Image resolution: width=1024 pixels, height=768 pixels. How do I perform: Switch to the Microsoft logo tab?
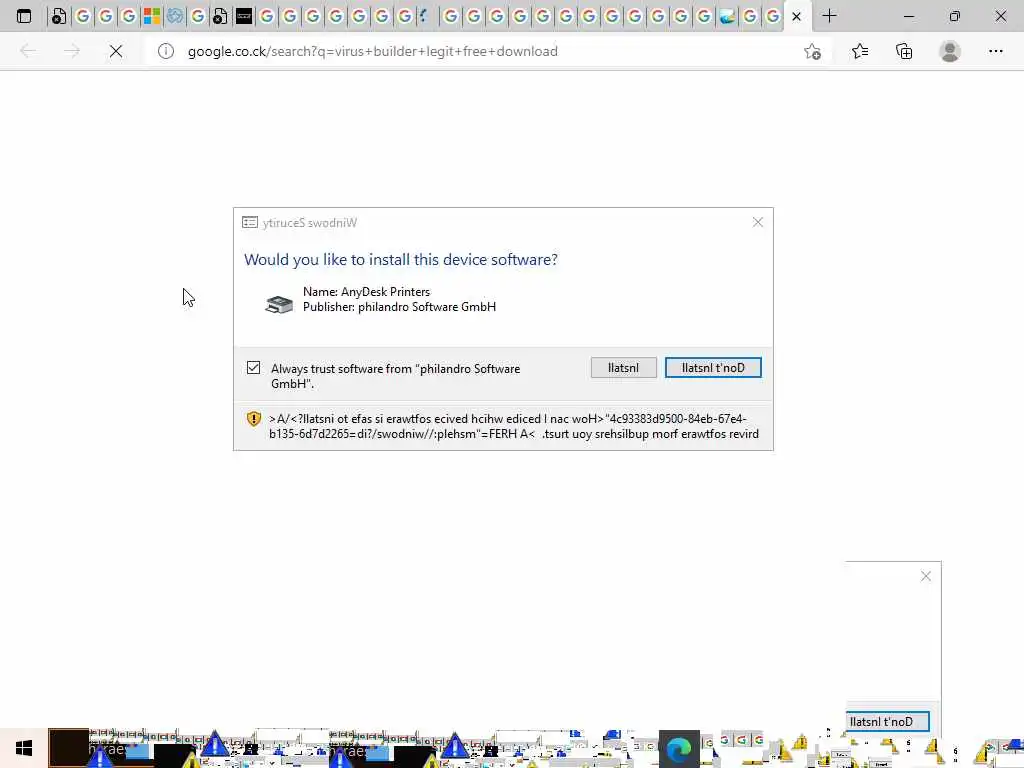(152, 16)
